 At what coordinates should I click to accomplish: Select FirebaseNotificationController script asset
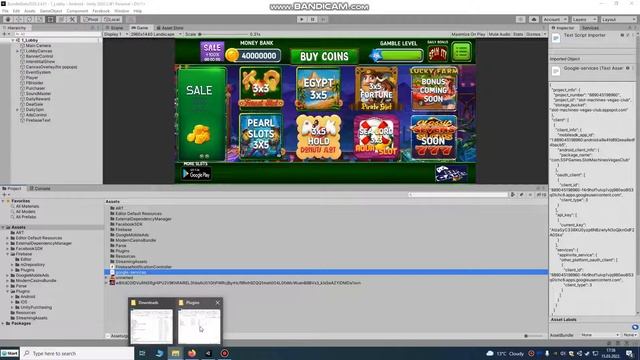tap(143, 267)
